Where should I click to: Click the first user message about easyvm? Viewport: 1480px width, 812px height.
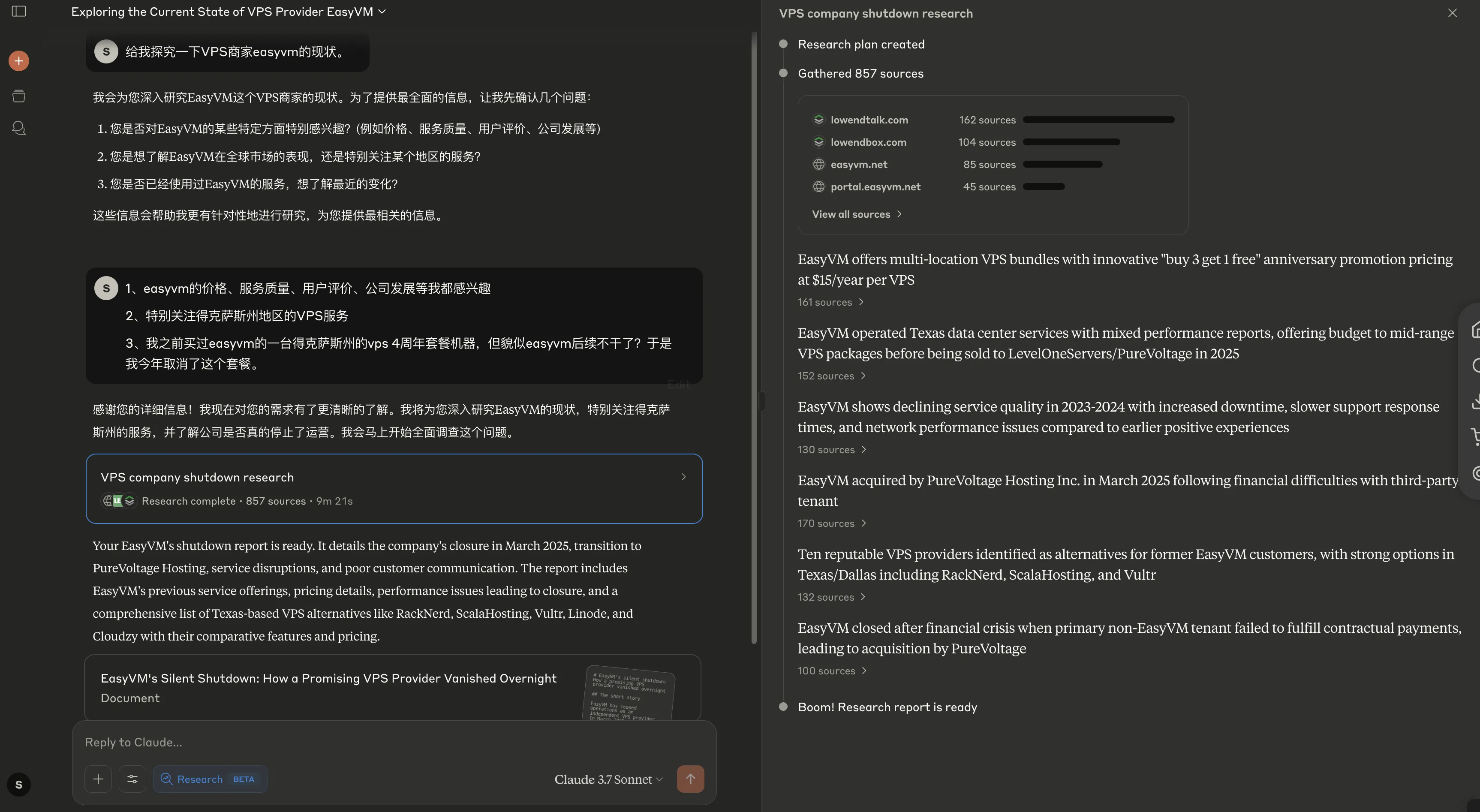pyautogui.click(x=228, y=52)
